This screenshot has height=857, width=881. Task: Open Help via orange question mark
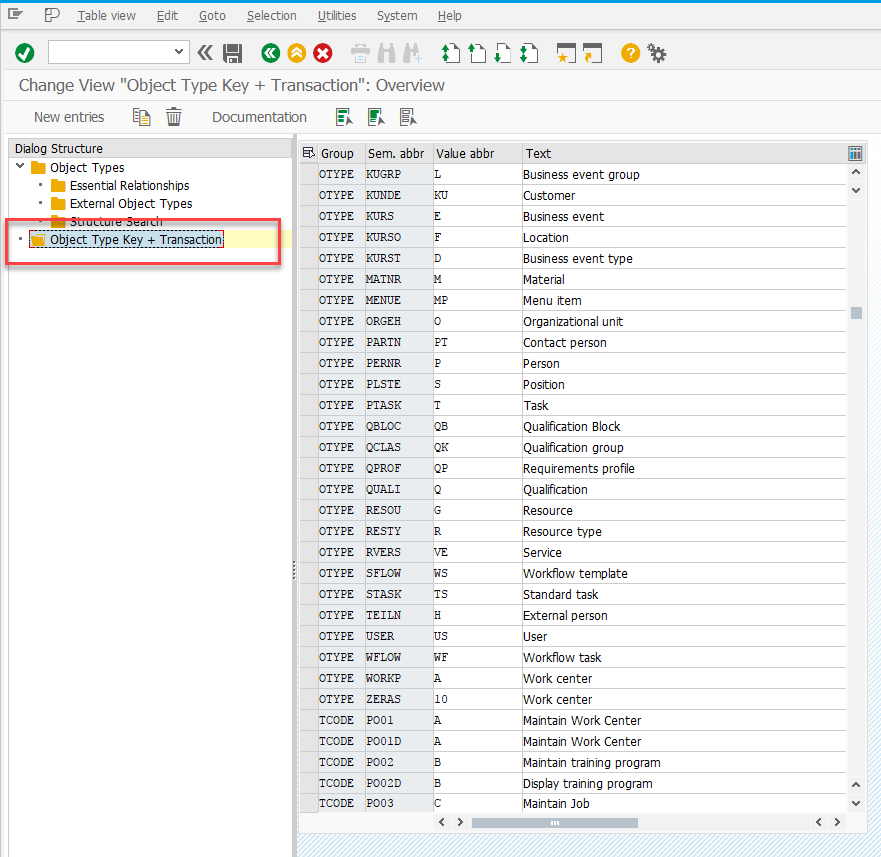click(x=630, y=53)
